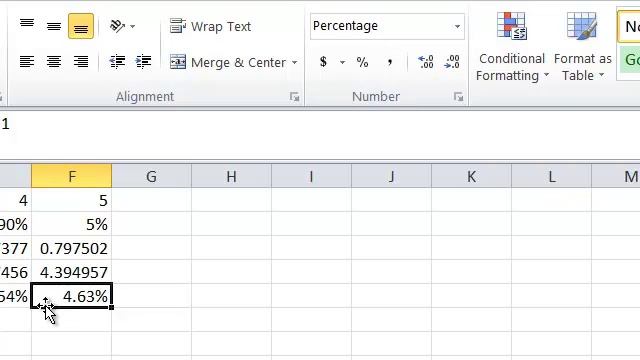Expand Merge & Center options arrow
640x360 pixels.
[x=295, y=62]
